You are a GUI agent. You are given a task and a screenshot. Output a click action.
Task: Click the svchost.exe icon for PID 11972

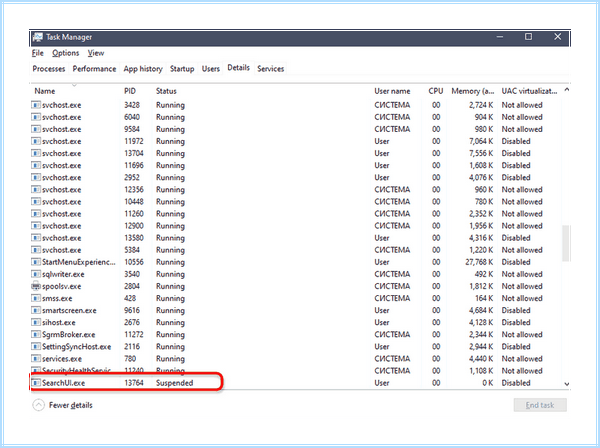point(36,141)
